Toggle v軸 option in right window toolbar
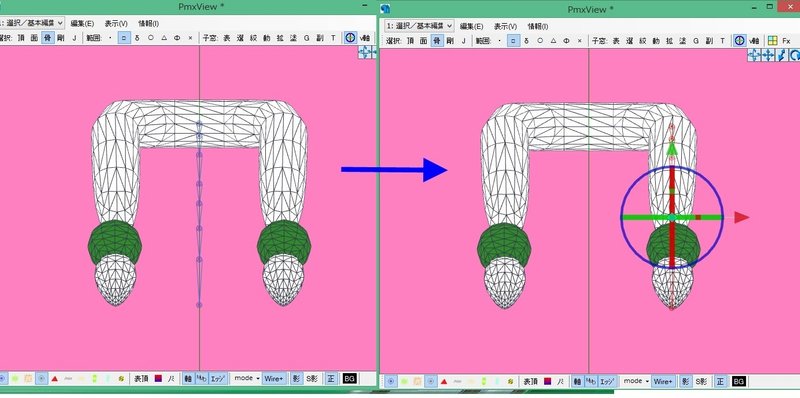Image resolution: width=800 pixels, height=398 pixels. 755,41
